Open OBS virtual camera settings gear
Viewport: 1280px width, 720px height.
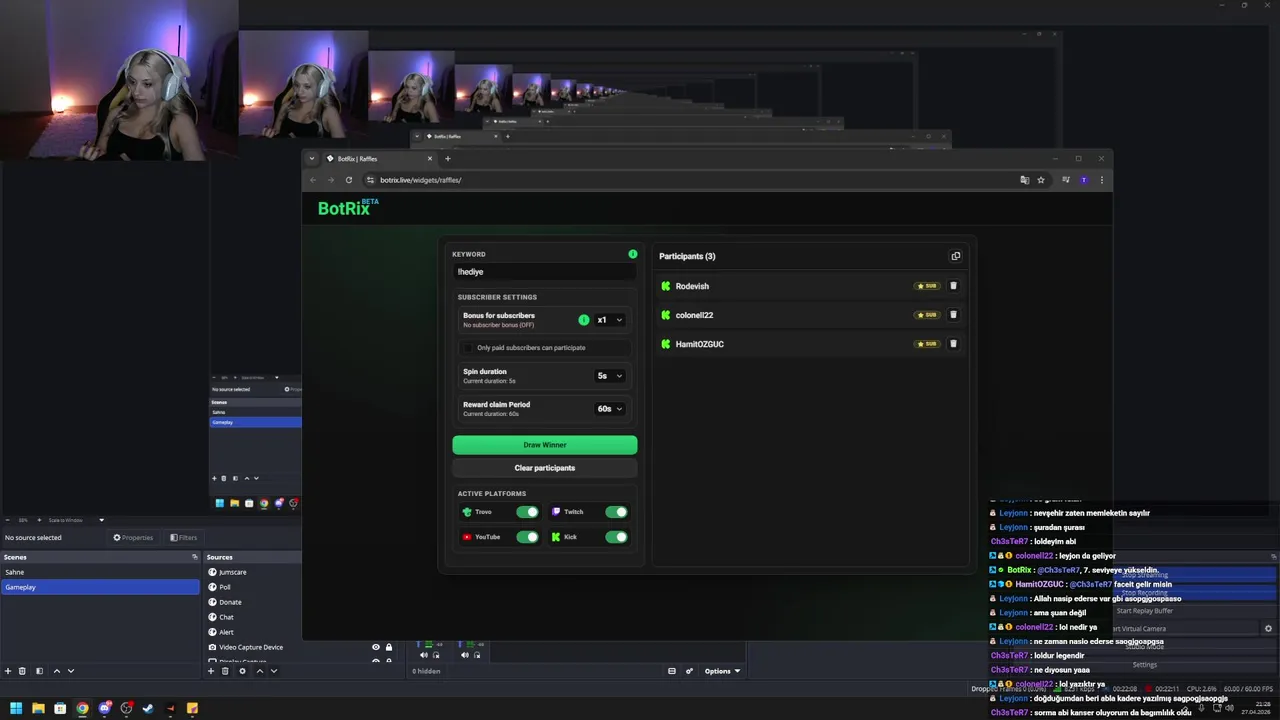[x=1268, y=629]
